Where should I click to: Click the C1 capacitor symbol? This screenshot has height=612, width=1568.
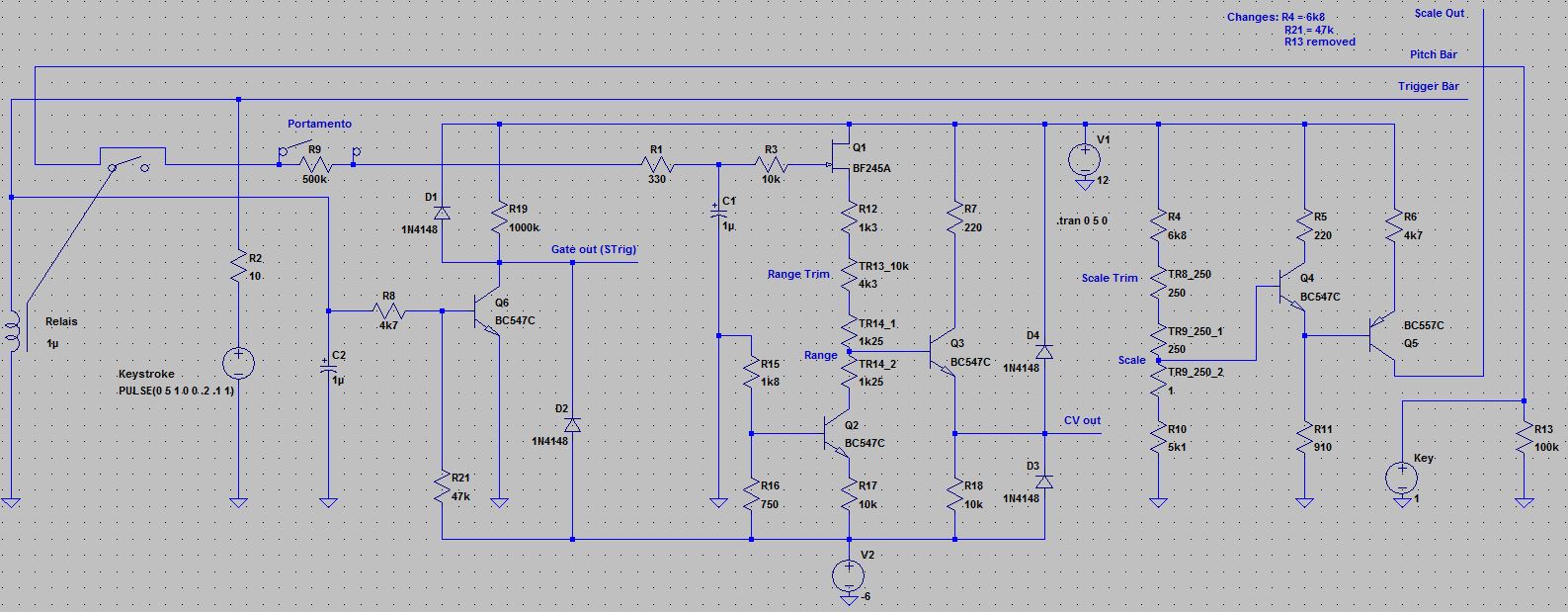coord(718,210)
